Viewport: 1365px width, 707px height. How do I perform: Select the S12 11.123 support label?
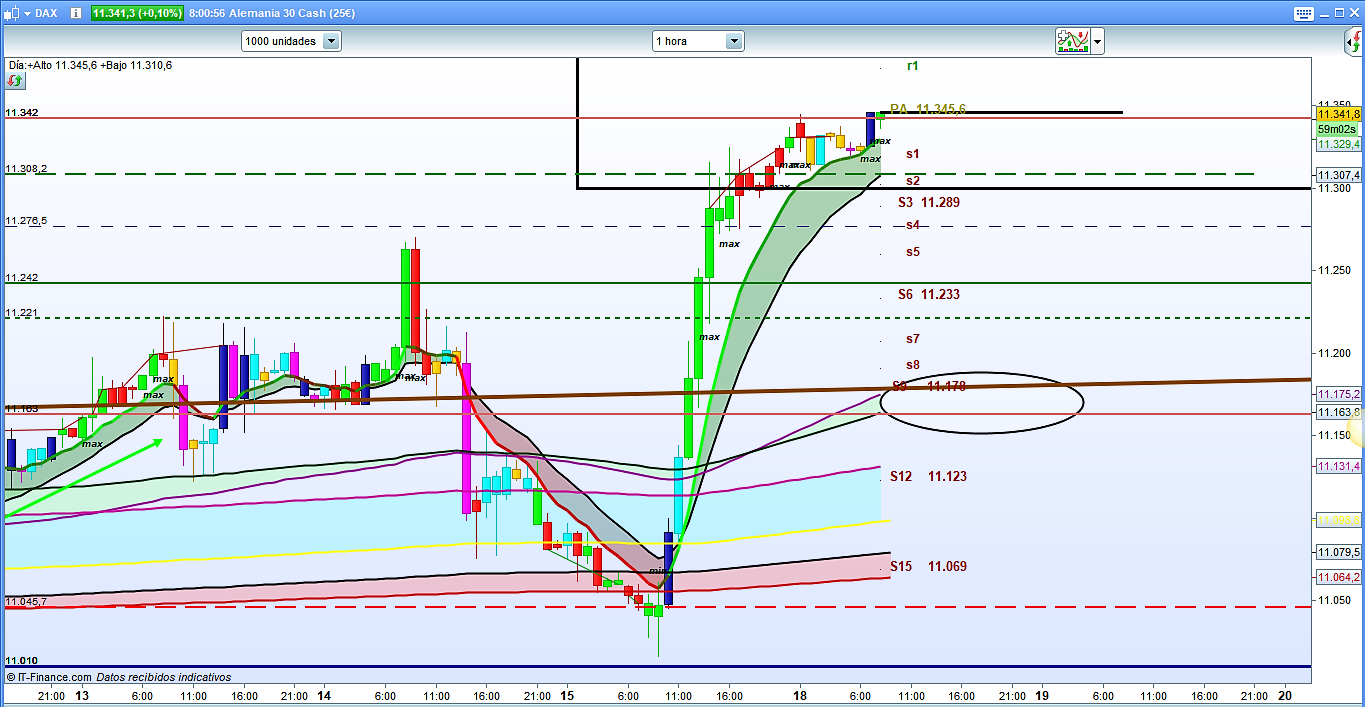[x=929, y=476]
